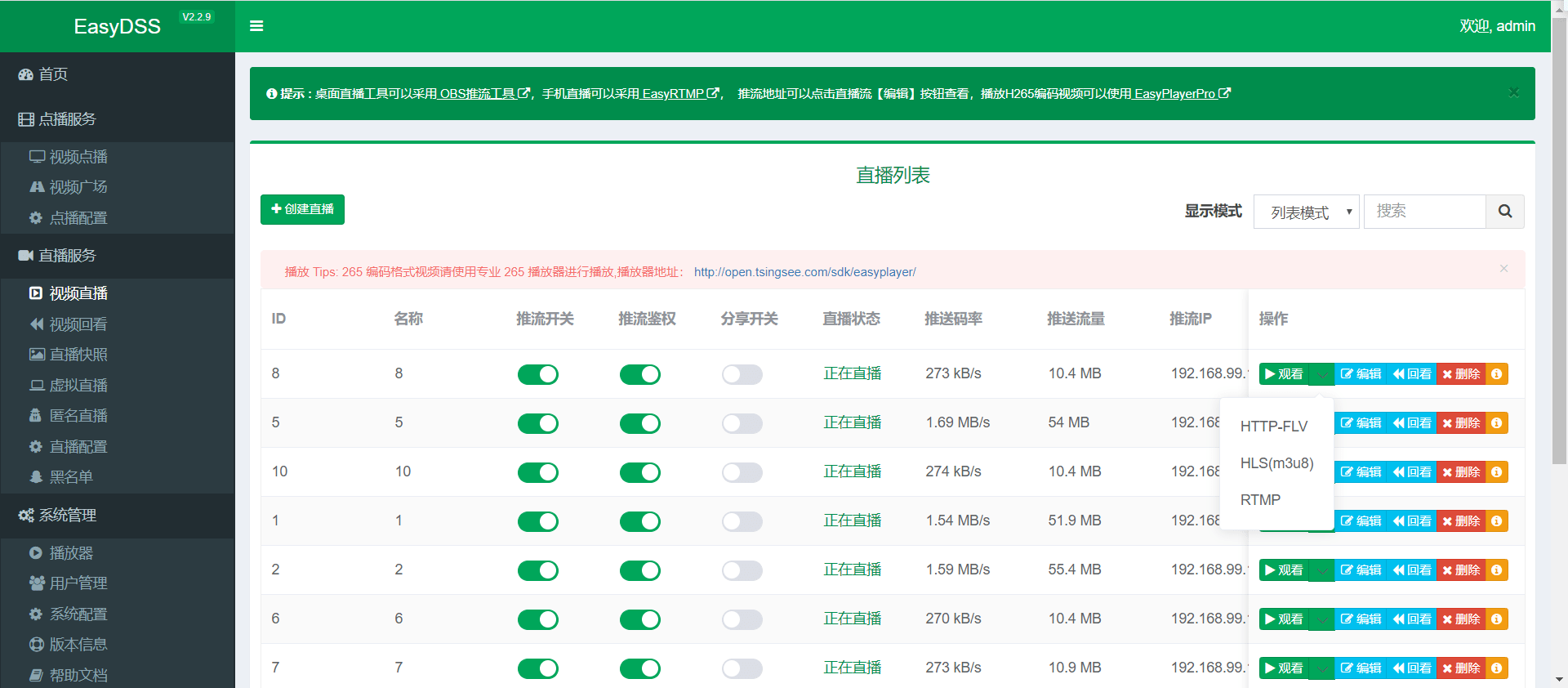Open 点播配置 settings
This screenshot has height=688, width=1568.
78,218
